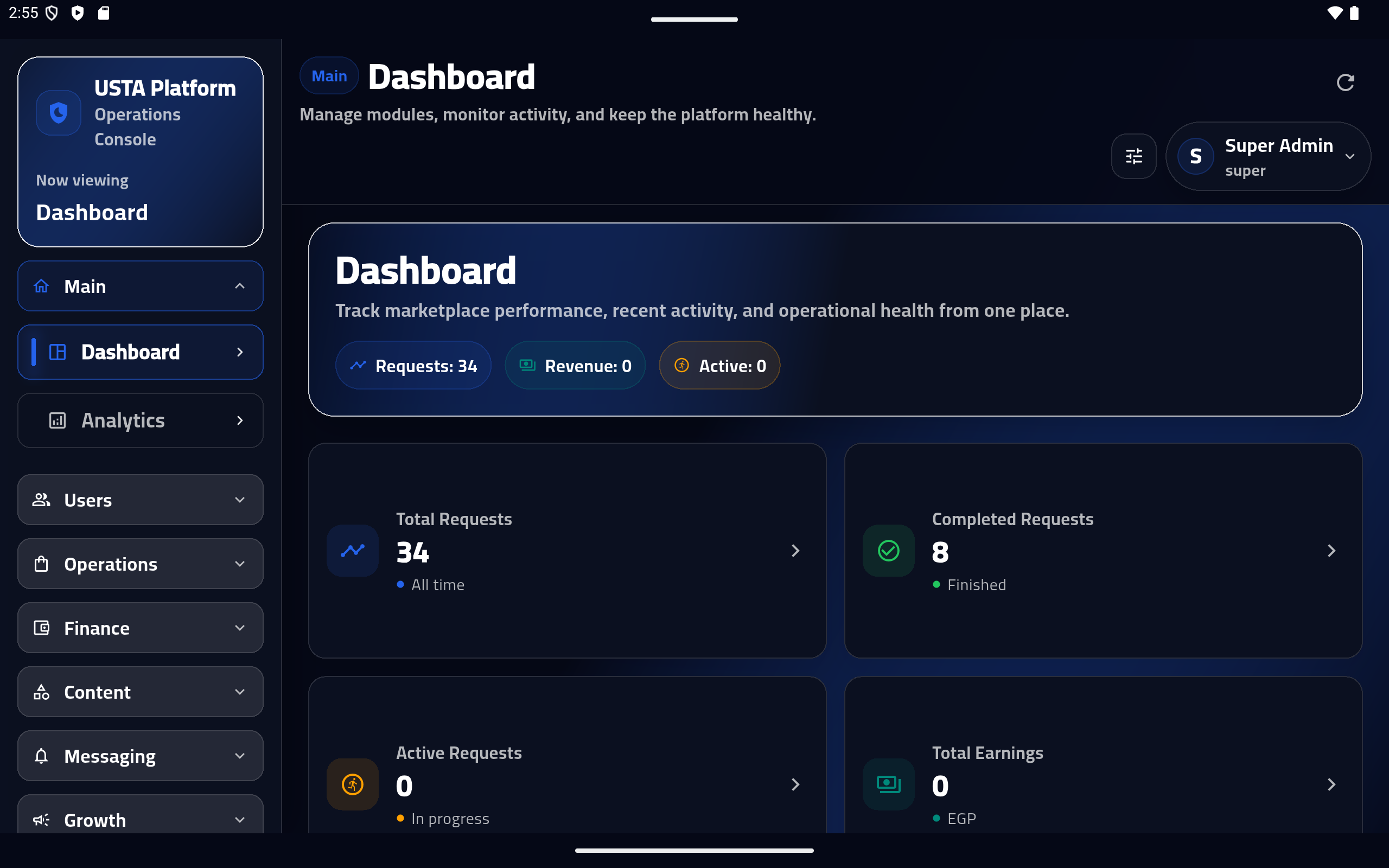Click the Total Requests trend line icon

[353, 551]
